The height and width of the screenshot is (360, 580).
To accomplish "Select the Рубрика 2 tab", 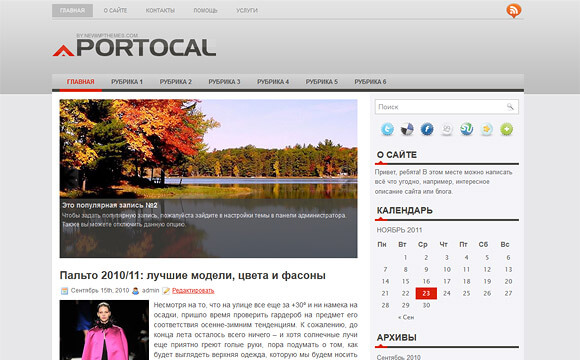I will coord(176,82).
